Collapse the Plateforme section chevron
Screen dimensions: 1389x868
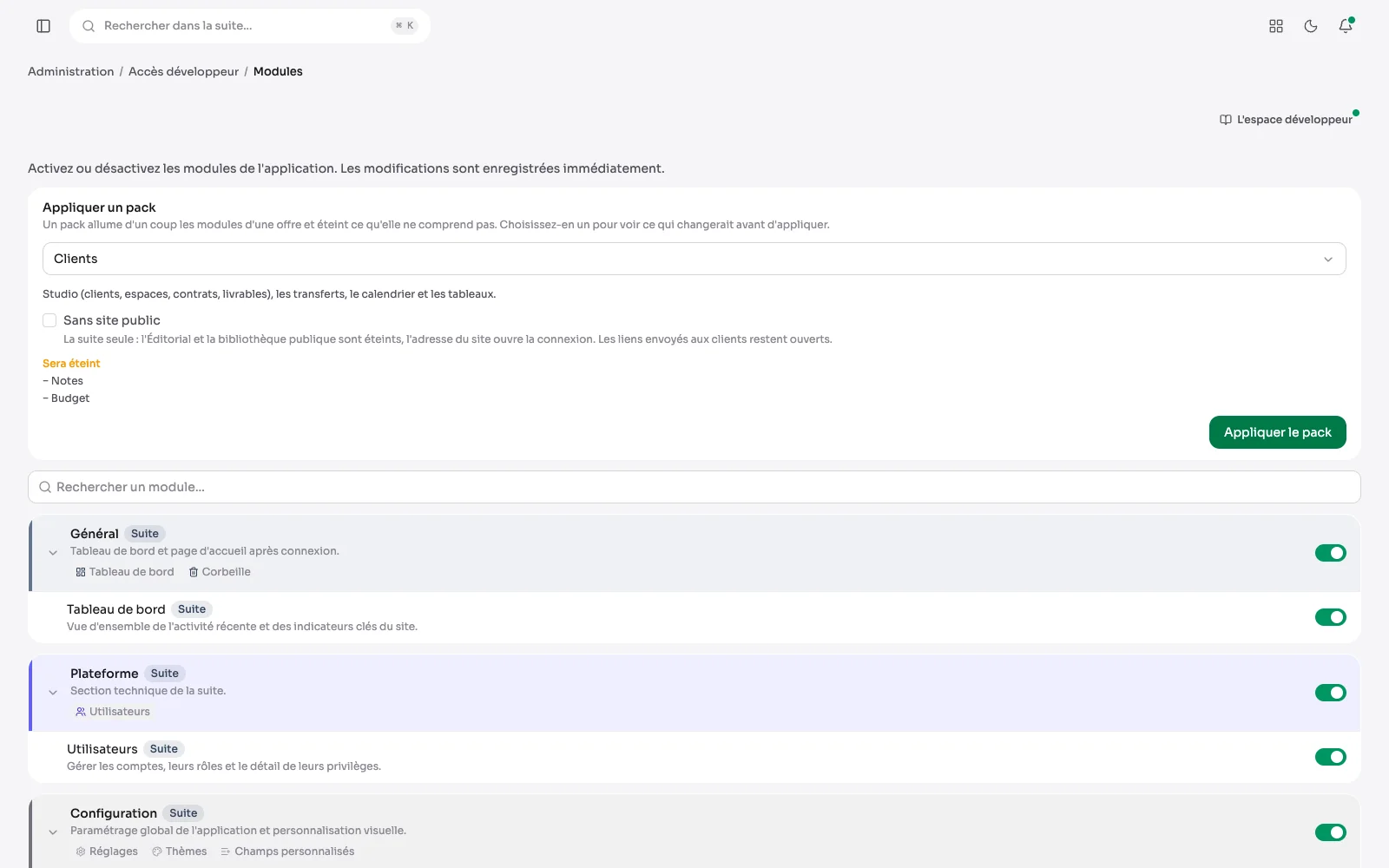tap(53, 693)
